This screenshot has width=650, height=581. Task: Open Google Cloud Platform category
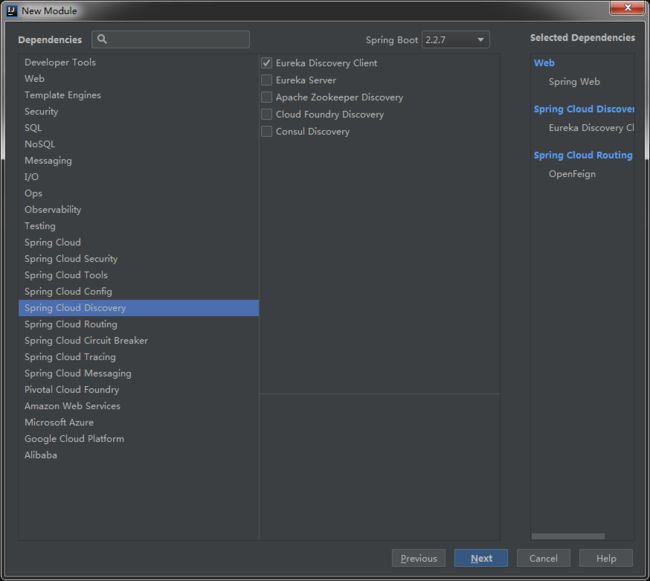coord(138,439)
